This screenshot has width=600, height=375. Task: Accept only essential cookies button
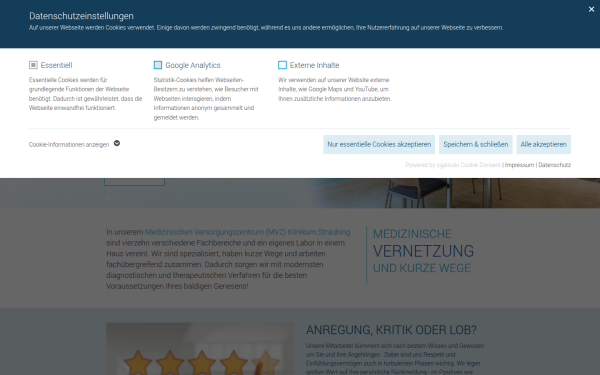pyautogui.click(x=379, y=144)
